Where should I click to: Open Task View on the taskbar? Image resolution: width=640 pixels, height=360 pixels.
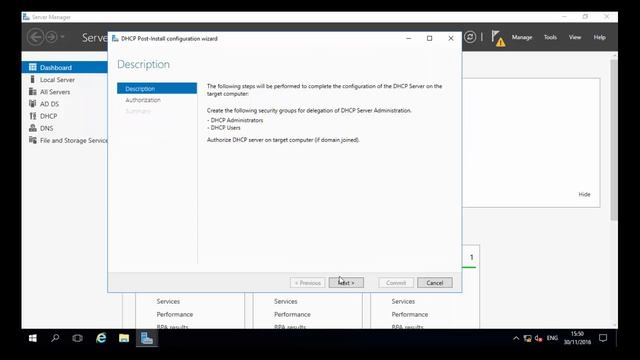coord(77,338)
